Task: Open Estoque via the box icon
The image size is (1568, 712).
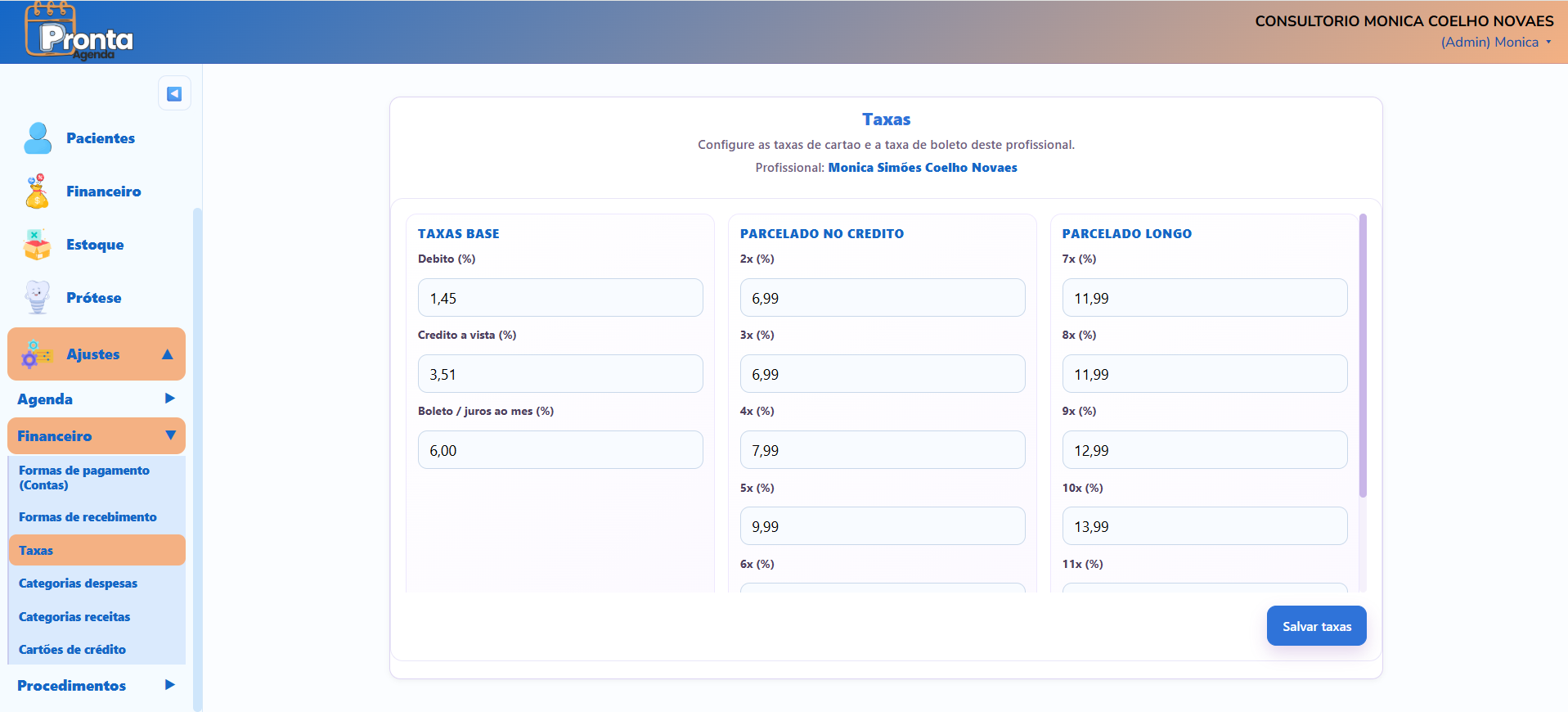Action: 38,245
